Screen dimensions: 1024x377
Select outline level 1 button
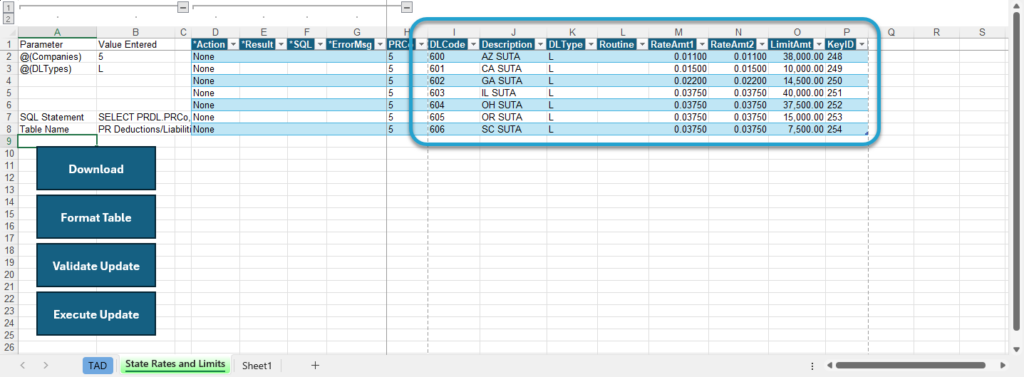(8, 7)
